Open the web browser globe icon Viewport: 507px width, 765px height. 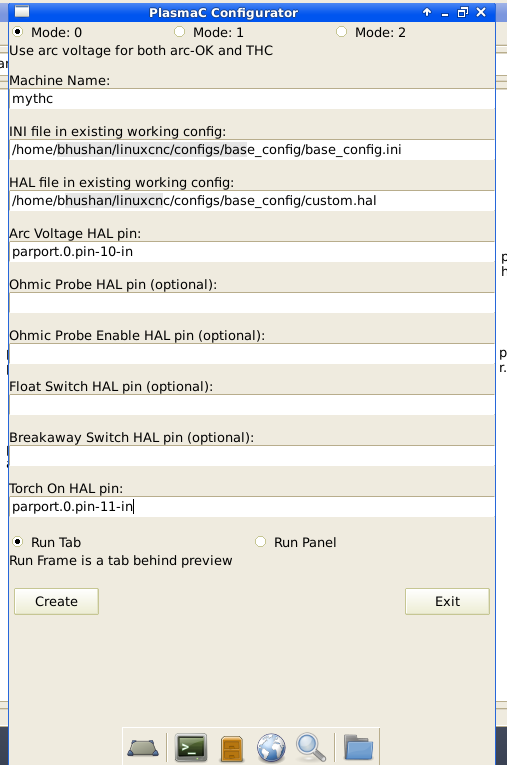click(271, 747)
